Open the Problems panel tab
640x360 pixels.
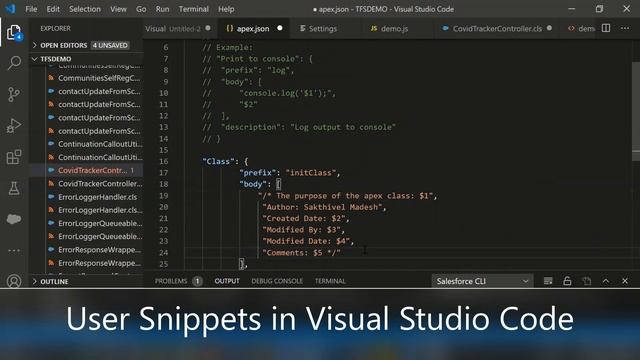point(171,281)
